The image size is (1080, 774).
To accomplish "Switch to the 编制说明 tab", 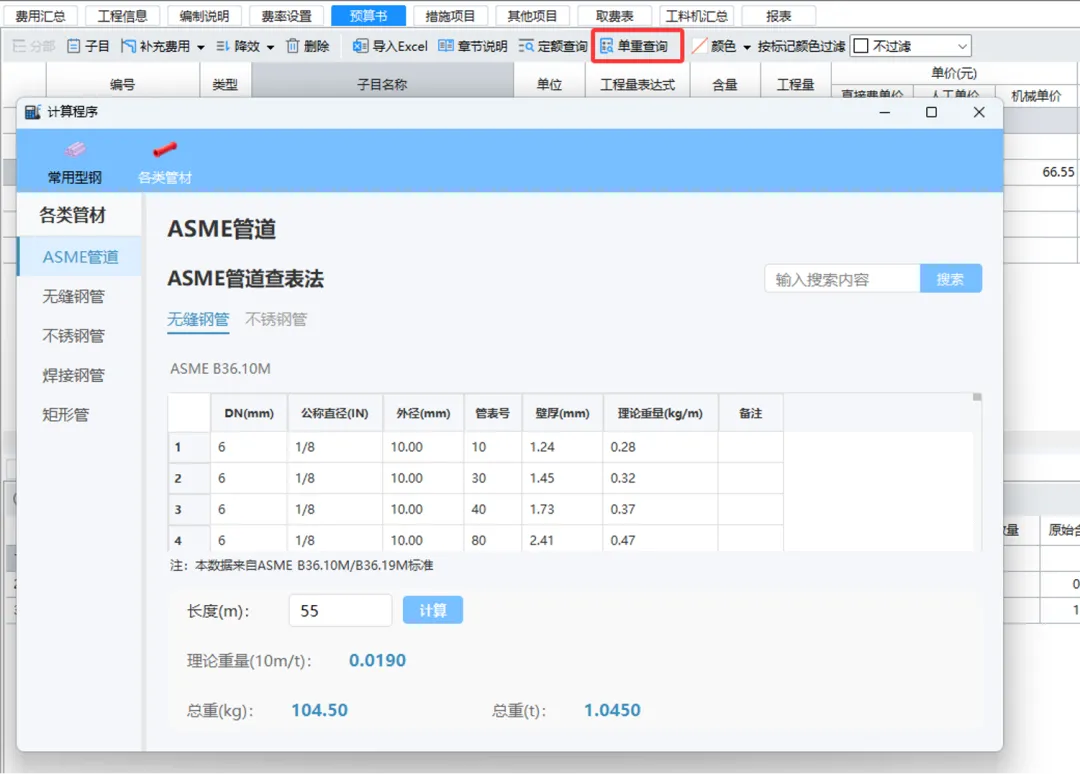I will pyautogui.click(x=204, y=16).
